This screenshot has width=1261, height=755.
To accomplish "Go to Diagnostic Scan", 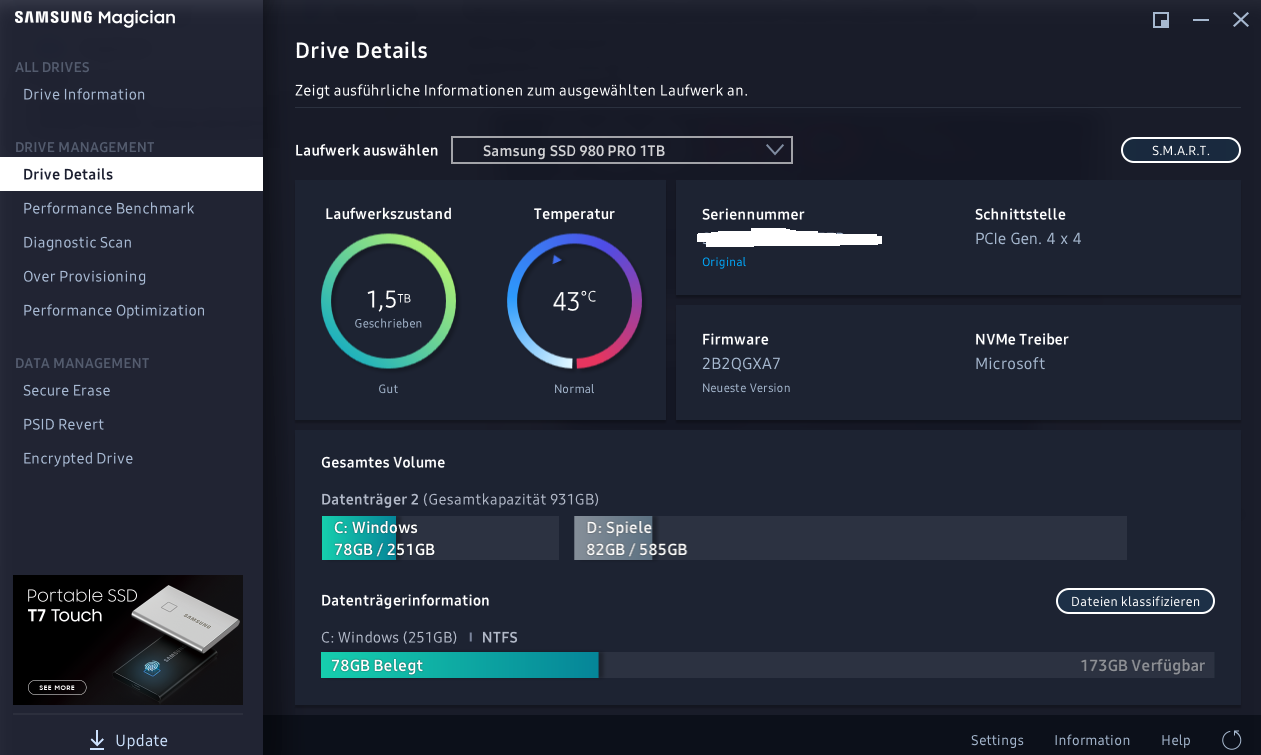I will point(77,242).
